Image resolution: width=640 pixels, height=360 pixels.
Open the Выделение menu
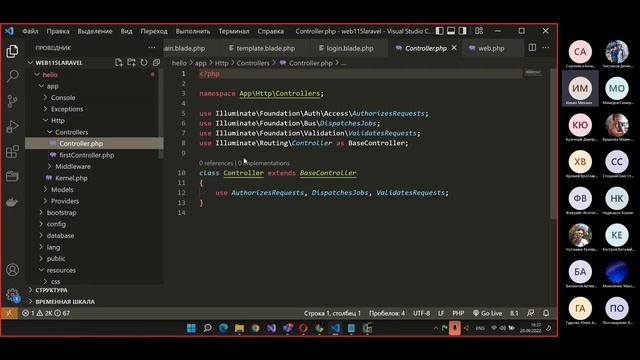point(95,31)
